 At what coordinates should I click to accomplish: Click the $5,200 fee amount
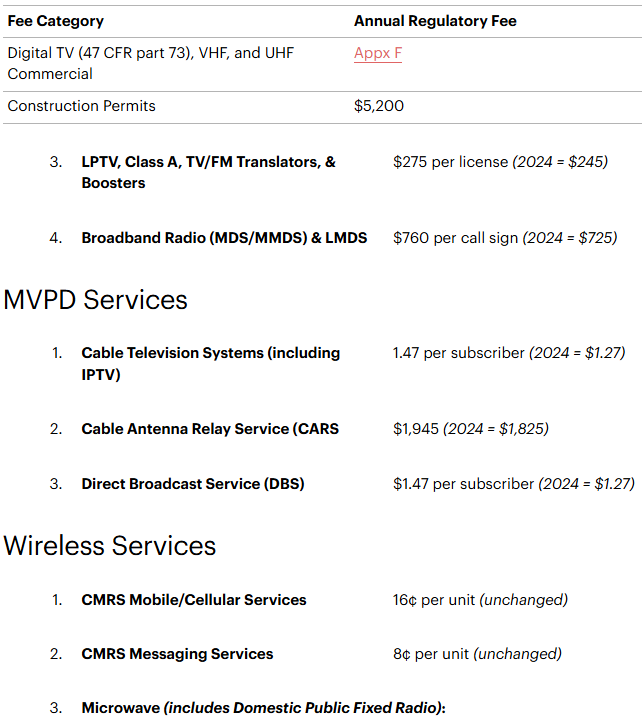(x=378, y=106)
